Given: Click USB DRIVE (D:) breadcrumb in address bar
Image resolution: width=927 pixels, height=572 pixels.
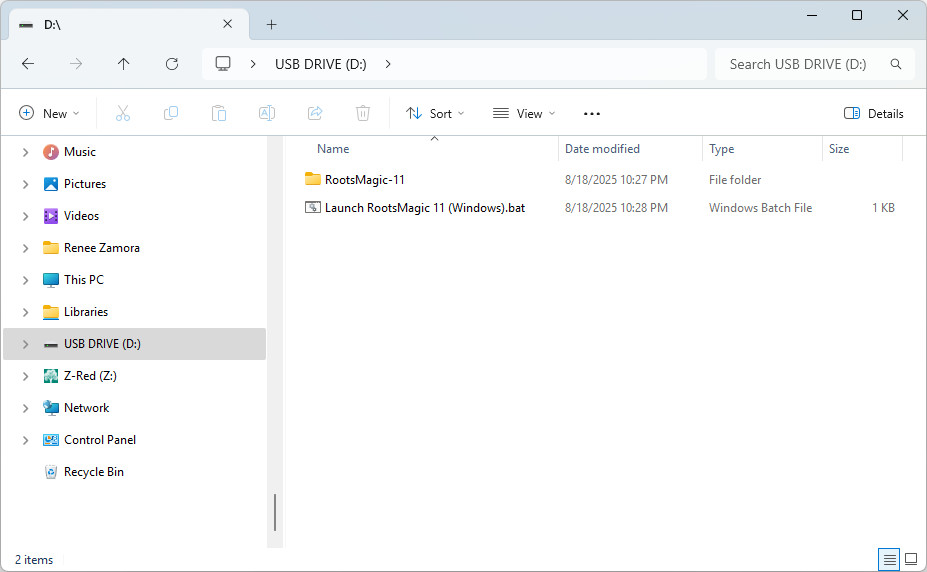Looking at the screenshot, I should pyautogui.click(x=320, y=64).
